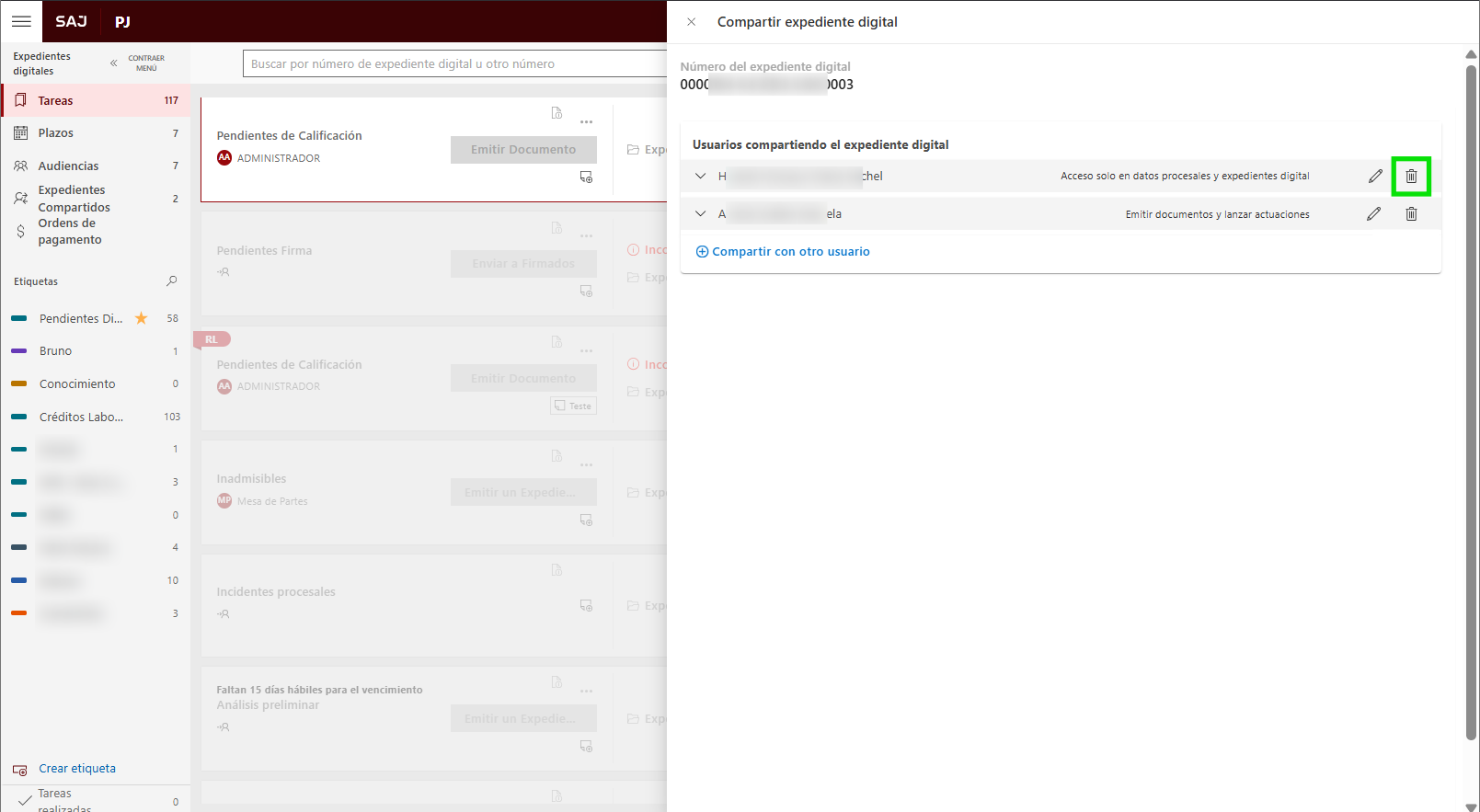Open Audiencias in the sidebar
This screenshot has height=812, width=1480.
click(68, 166)
